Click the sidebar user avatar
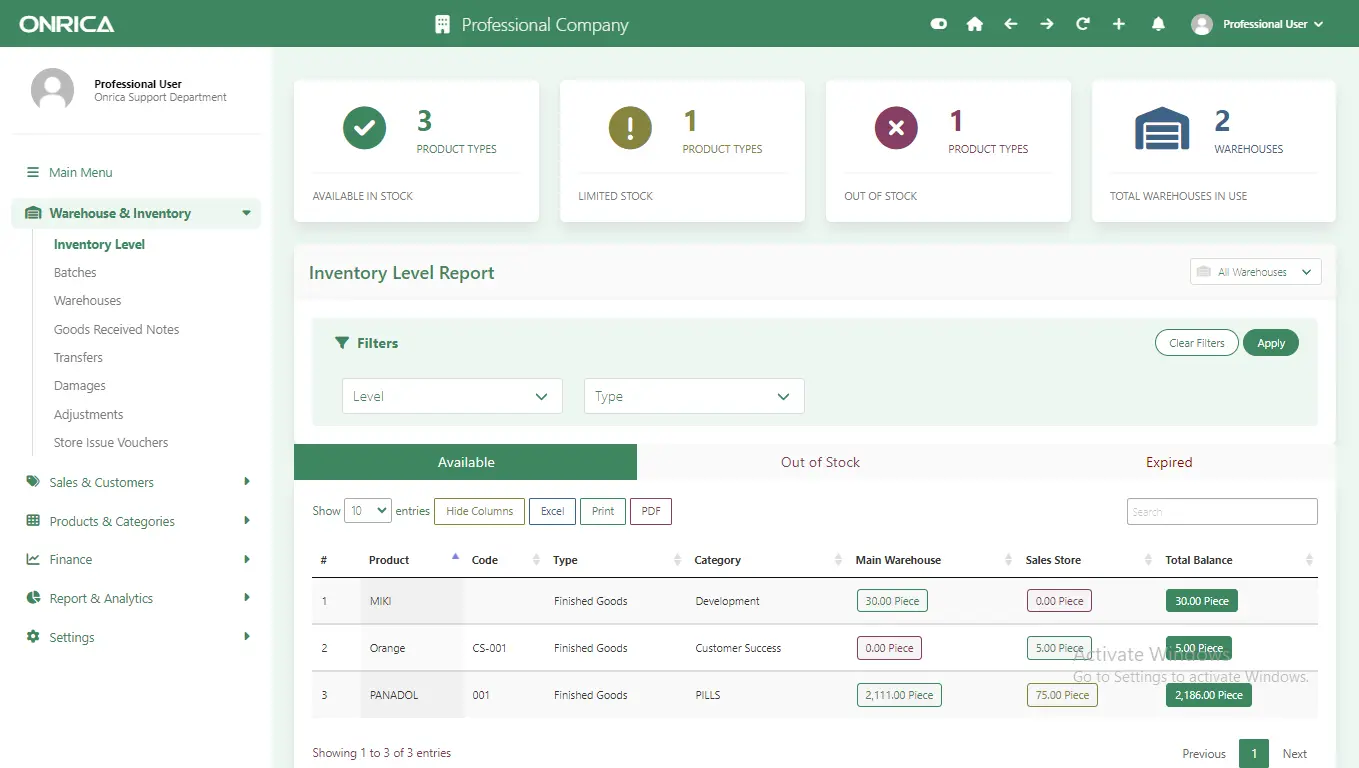The image size is (1359, 768). 52,90
